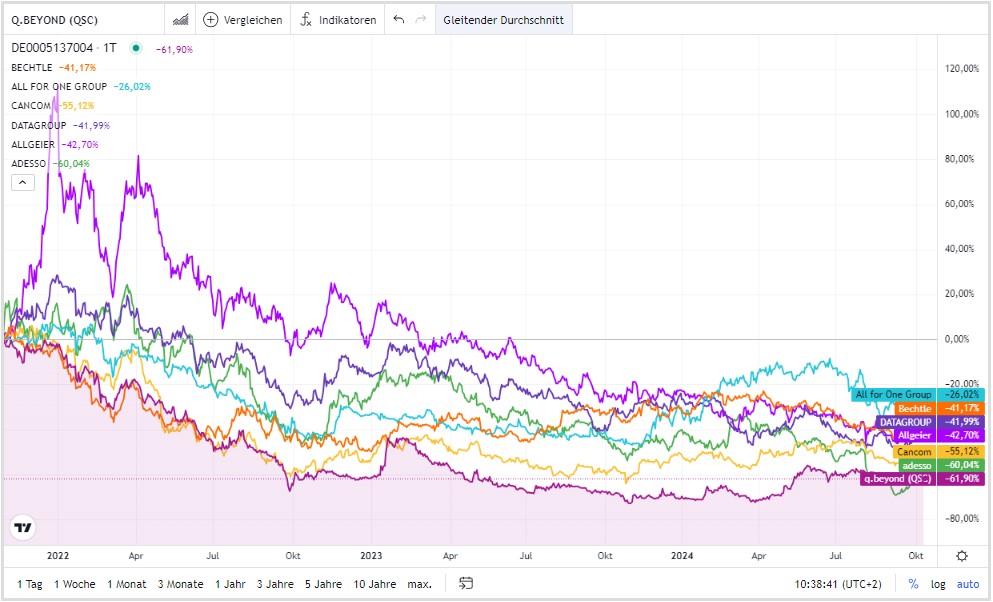Viewport: 993px width, 602px height.
Task: Open chart settings gear icon
Action: click(x=961, y=556)
